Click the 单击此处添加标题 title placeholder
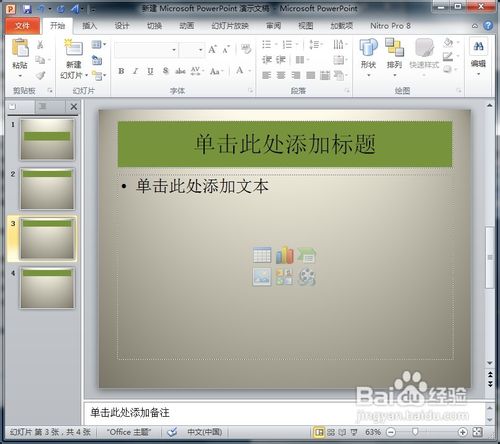 point(285,144)
